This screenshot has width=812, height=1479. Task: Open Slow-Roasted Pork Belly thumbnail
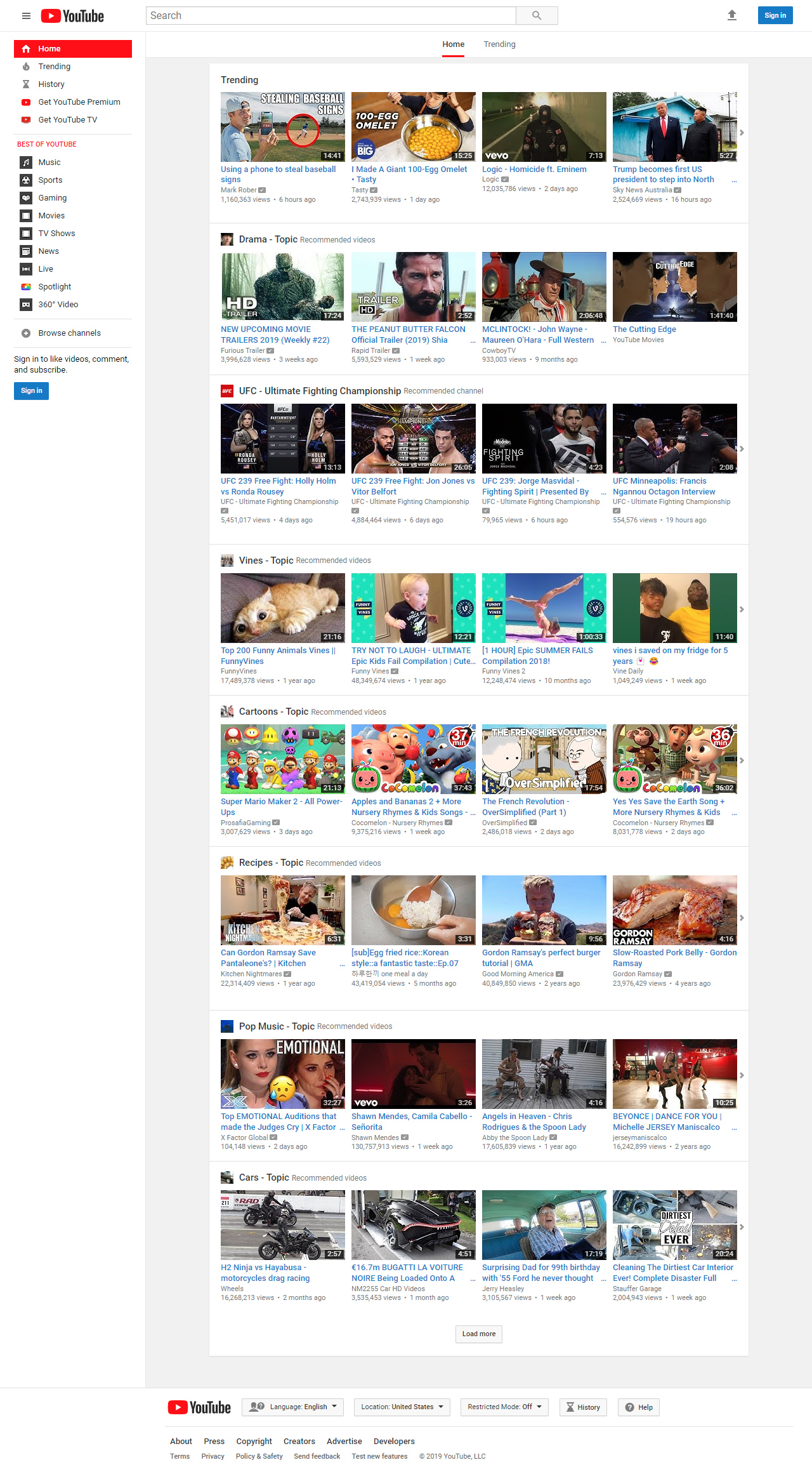675,910
